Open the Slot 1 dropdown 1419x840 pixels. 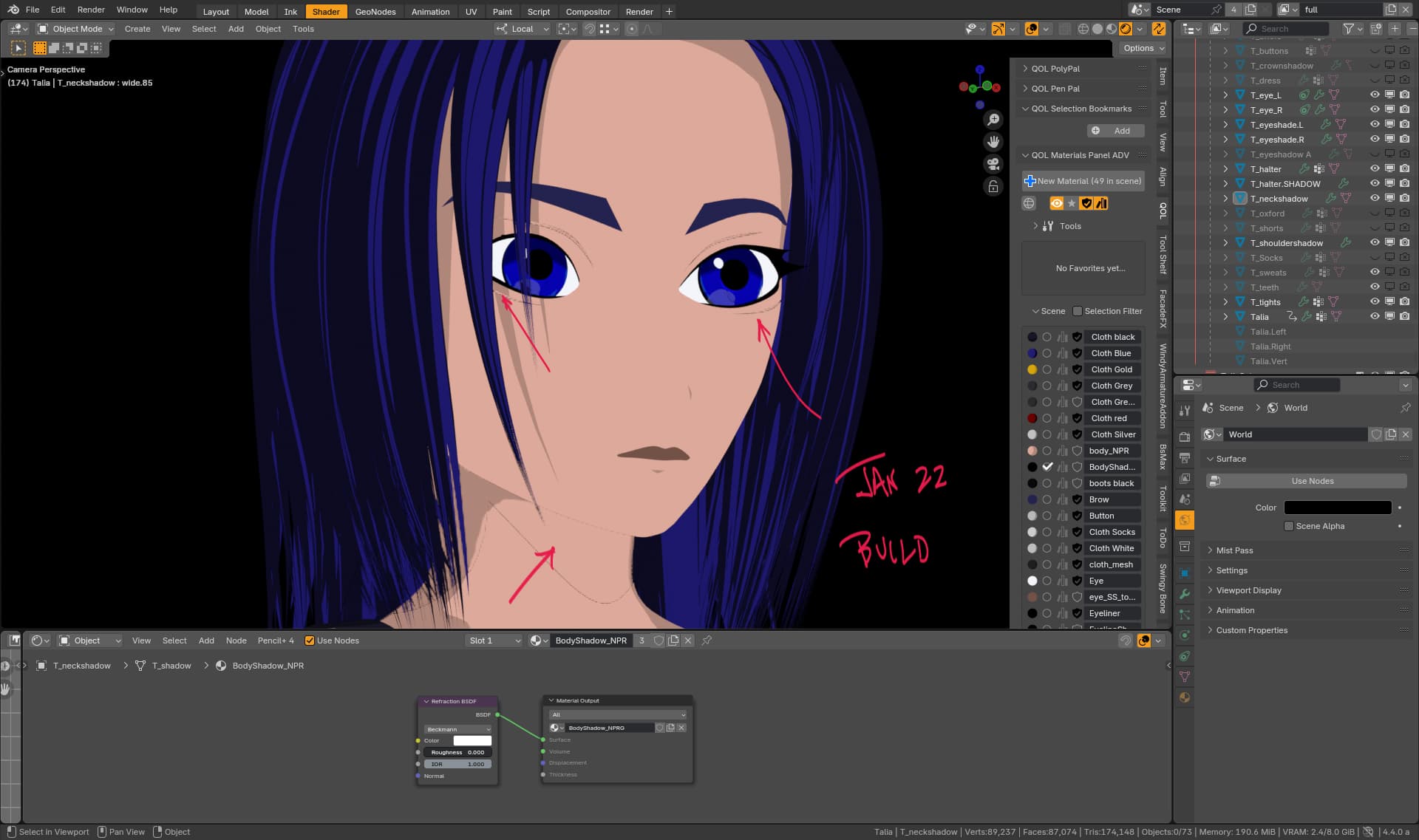[x=494, y=641]
